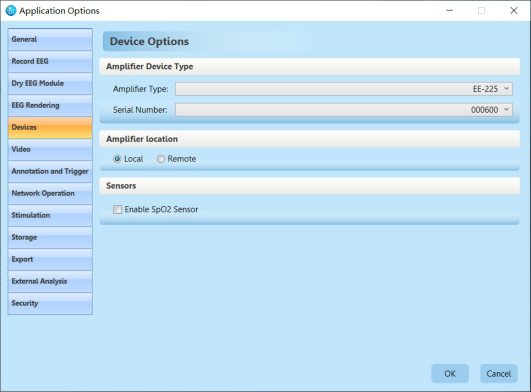Show the Storage options tab
Viewport: 531px width, 392px height.
tap(50, 238)
